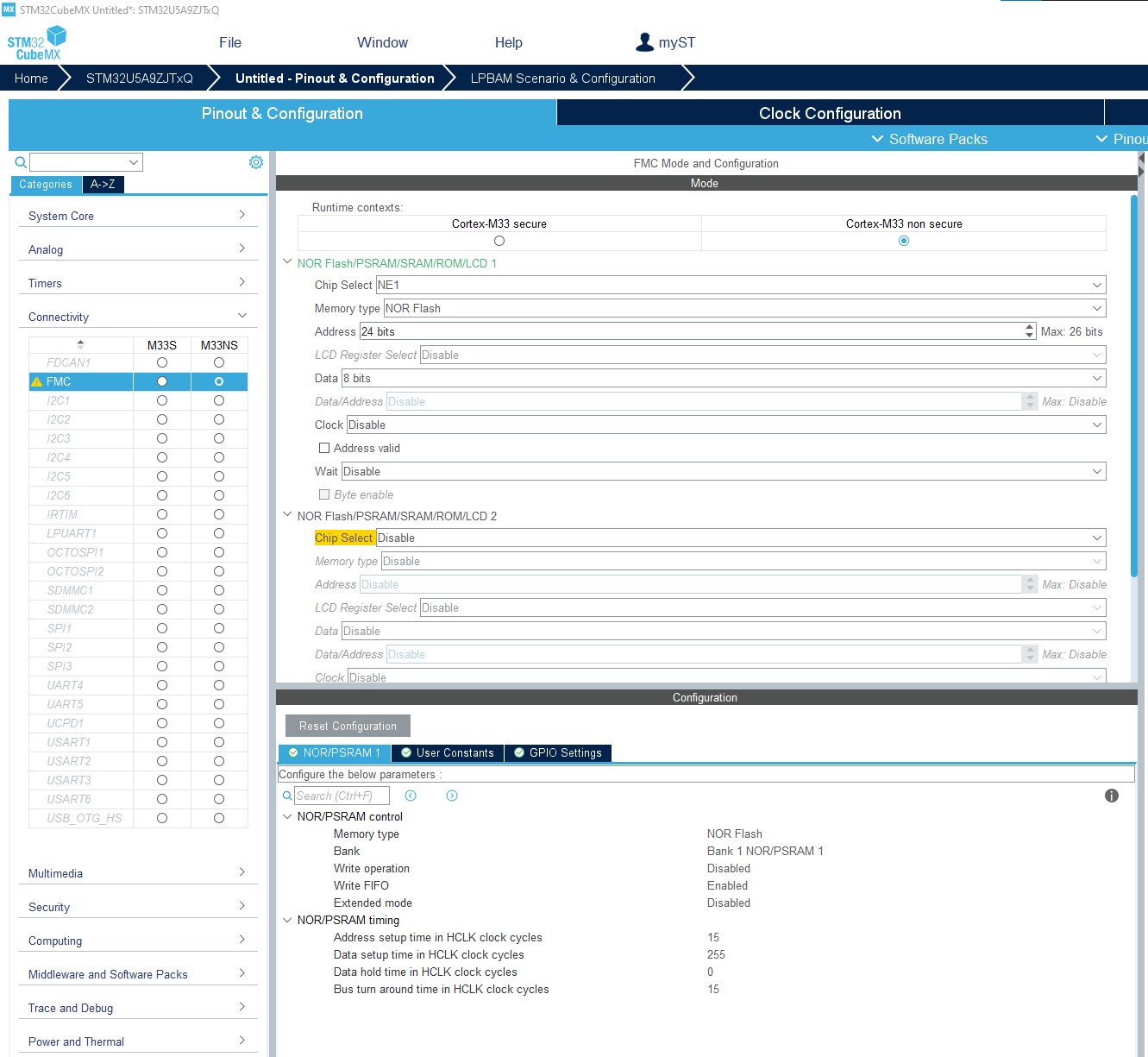Select the NOR/PSRAM 1 tab

coord(335,752)
